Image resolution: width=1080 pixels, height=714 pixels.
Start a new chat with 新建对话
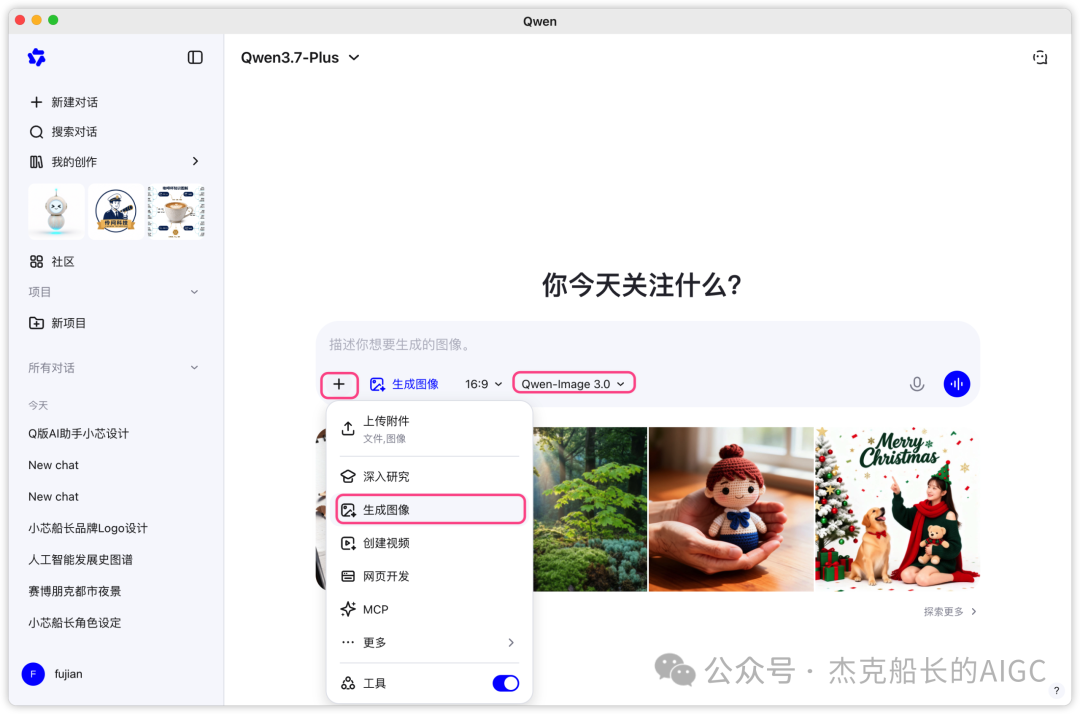click(x=64, y=102)
